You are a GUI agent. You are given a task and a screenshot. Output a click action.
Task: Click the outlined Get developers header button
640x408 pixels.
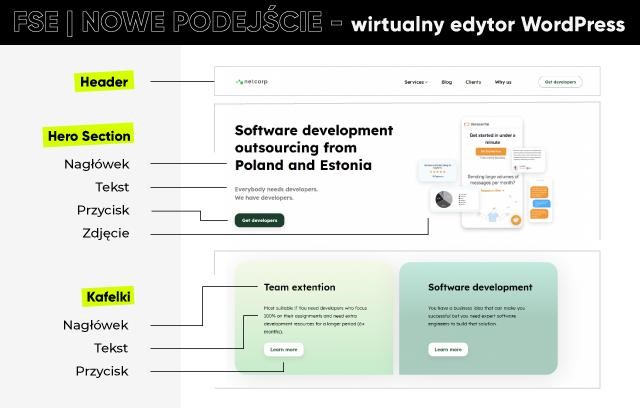click(560, 82)
